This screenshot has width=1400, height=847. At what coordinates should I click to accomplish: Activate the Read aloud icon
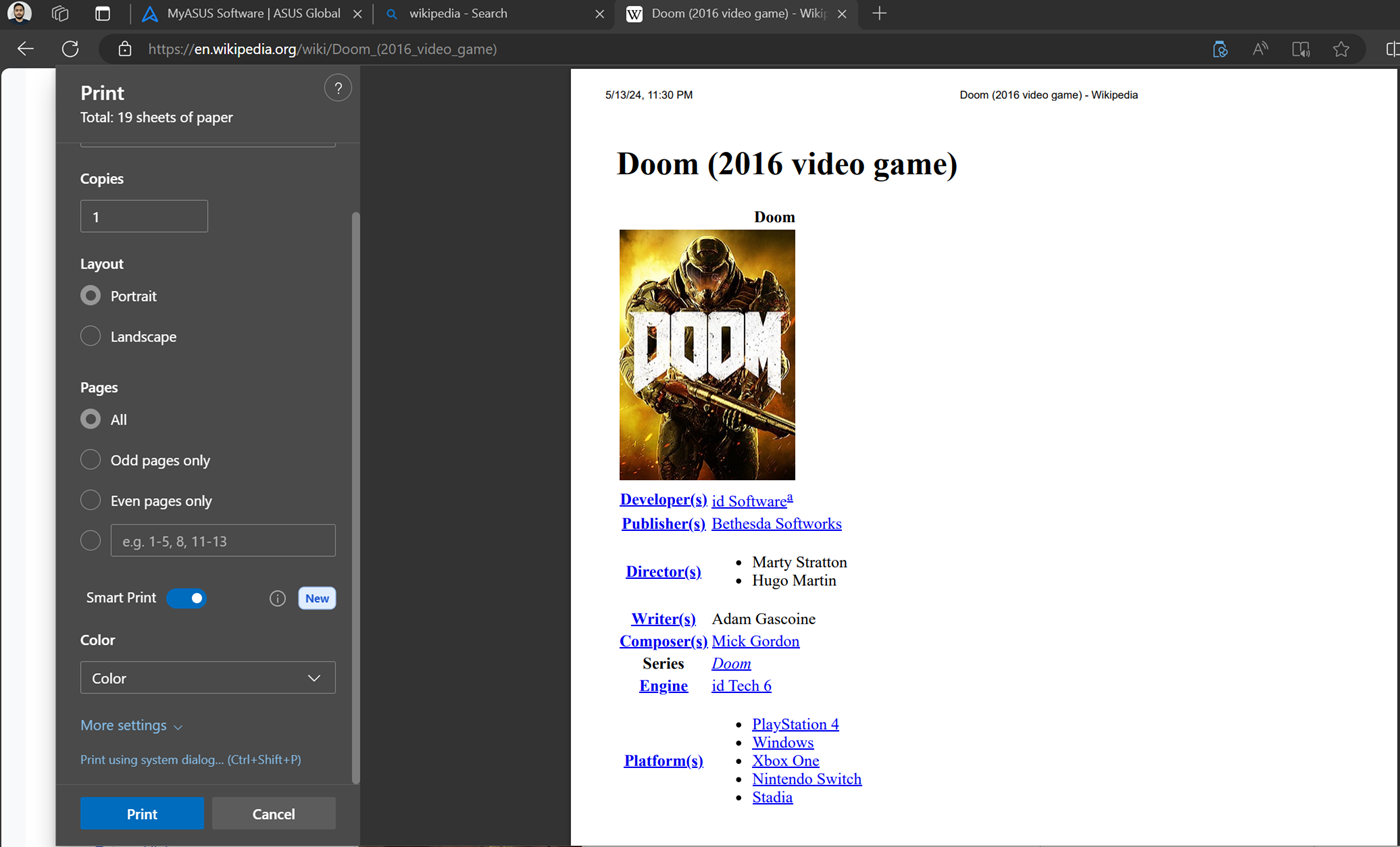[x=1260, y=48]
